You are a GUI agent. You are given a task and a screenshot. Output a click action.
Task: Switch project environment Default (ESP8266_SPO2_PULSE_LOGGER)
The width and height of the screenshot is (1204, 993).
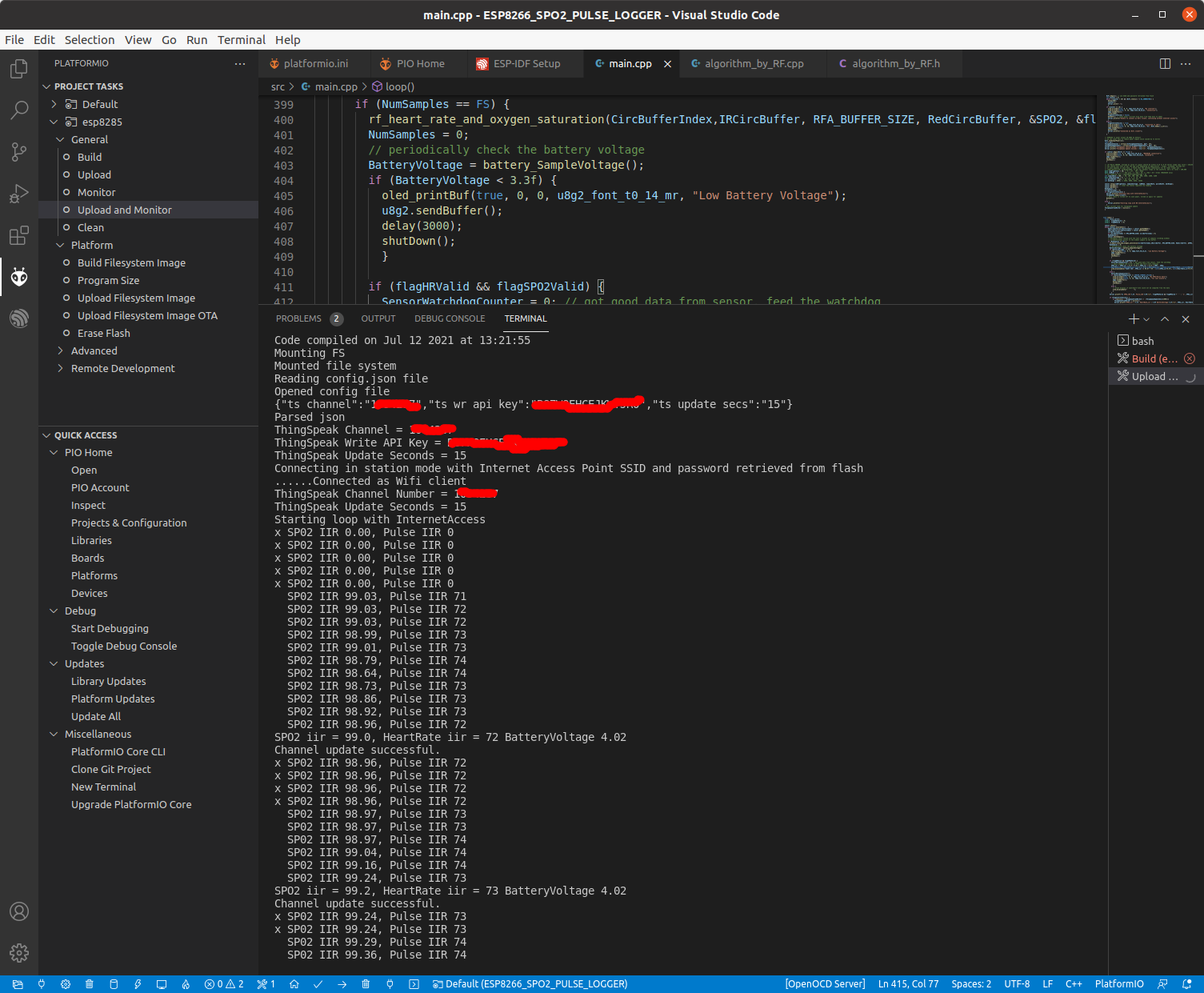coord(530,984)
